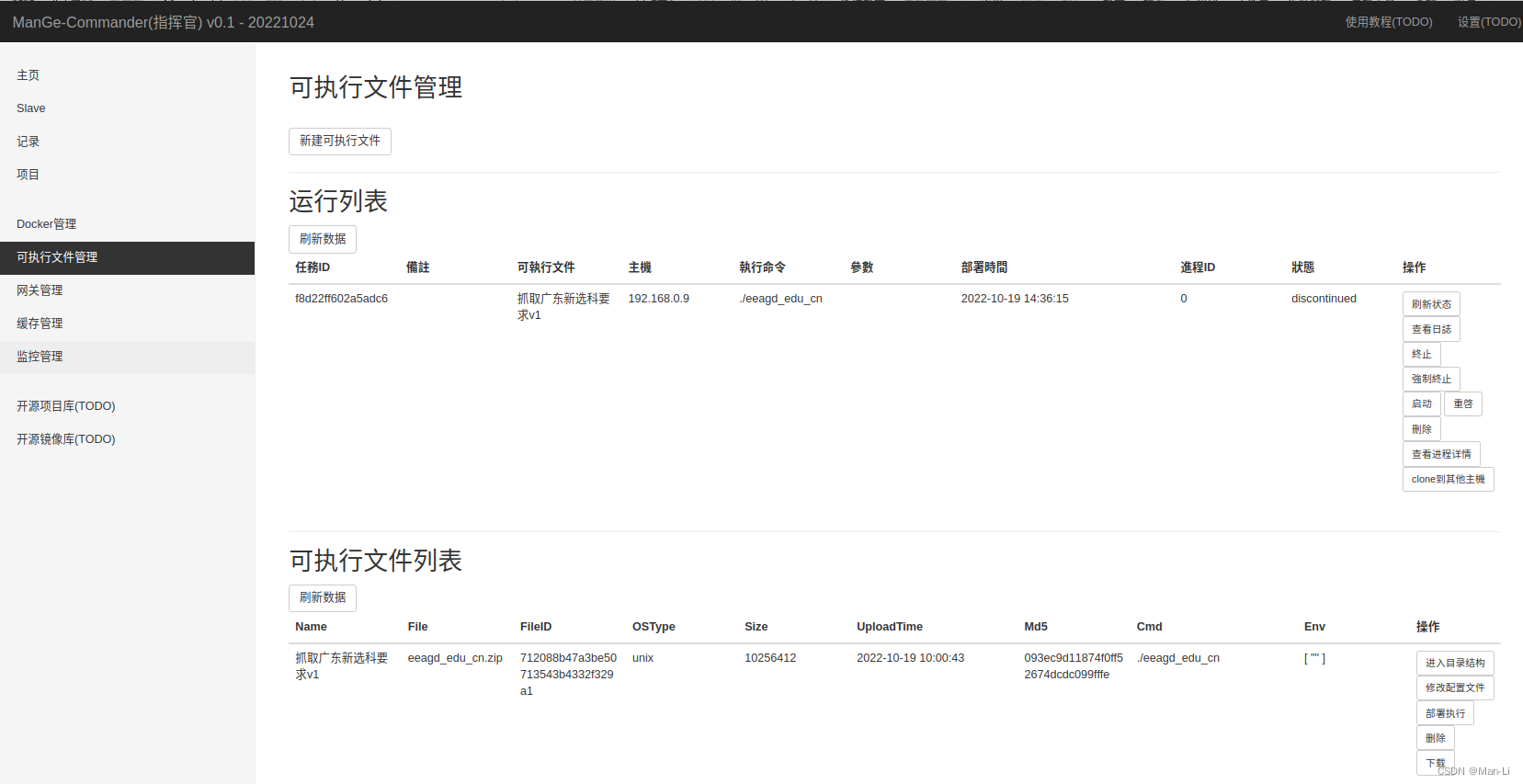This screenshot has width=1523, height=784.
Task: Click 删除 in the executable file row
Action: (1436, 738)
